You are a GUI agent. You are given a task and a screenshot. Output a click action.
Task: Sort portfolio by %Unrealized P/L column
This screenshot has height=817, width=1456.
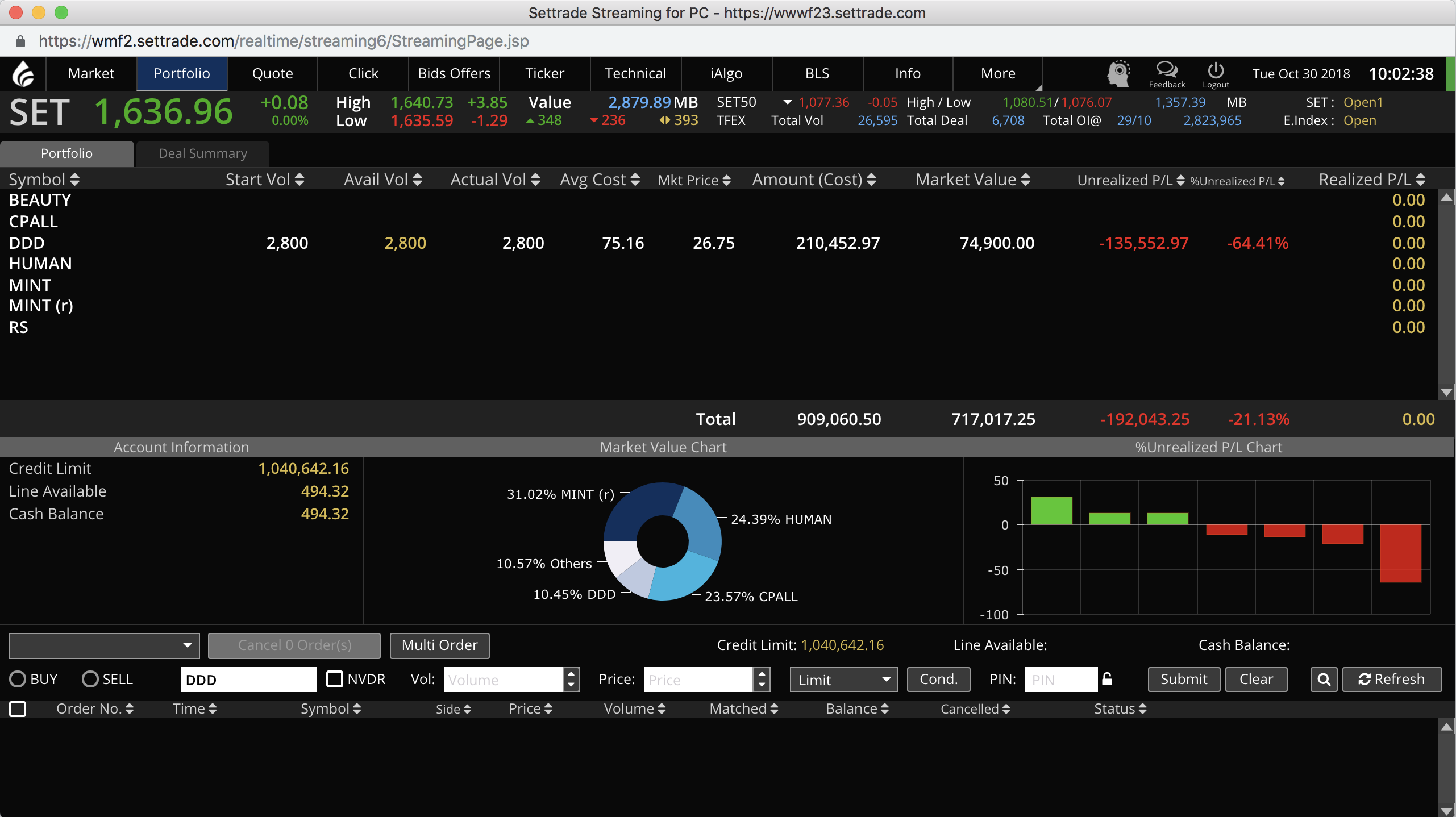pos(1237,181)
